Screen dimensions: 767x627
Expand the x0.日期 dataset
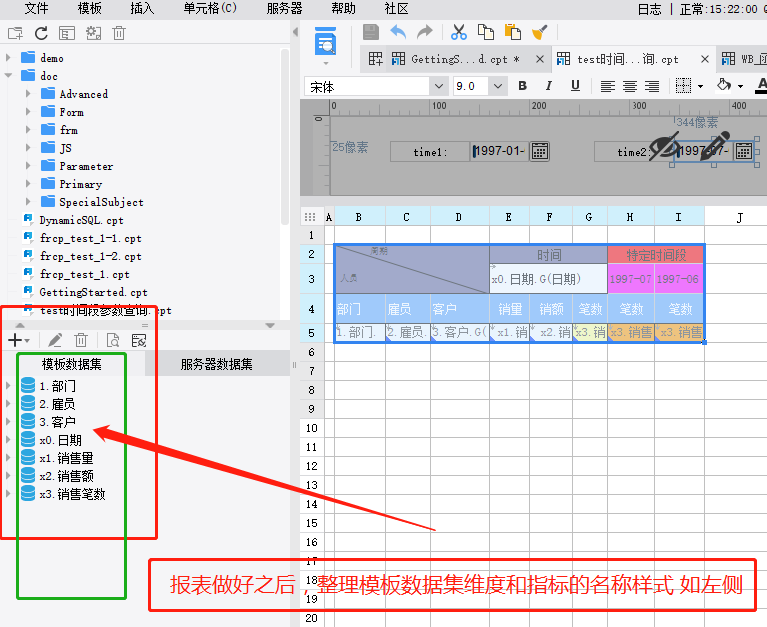(x=8, y=440)
